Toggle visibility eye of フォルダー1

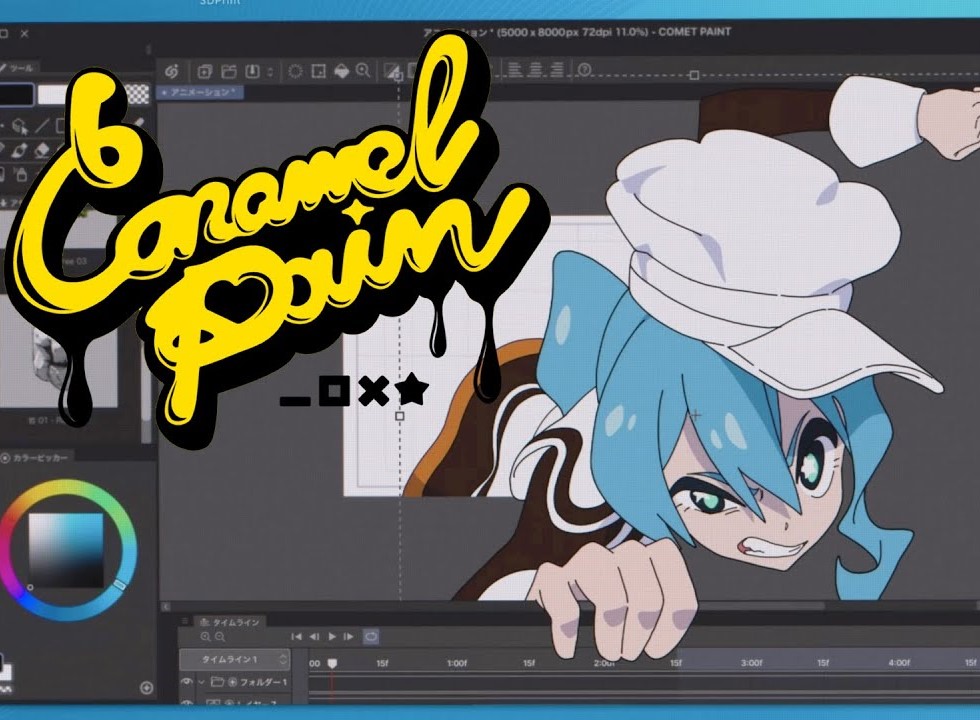tap(186, 682)
